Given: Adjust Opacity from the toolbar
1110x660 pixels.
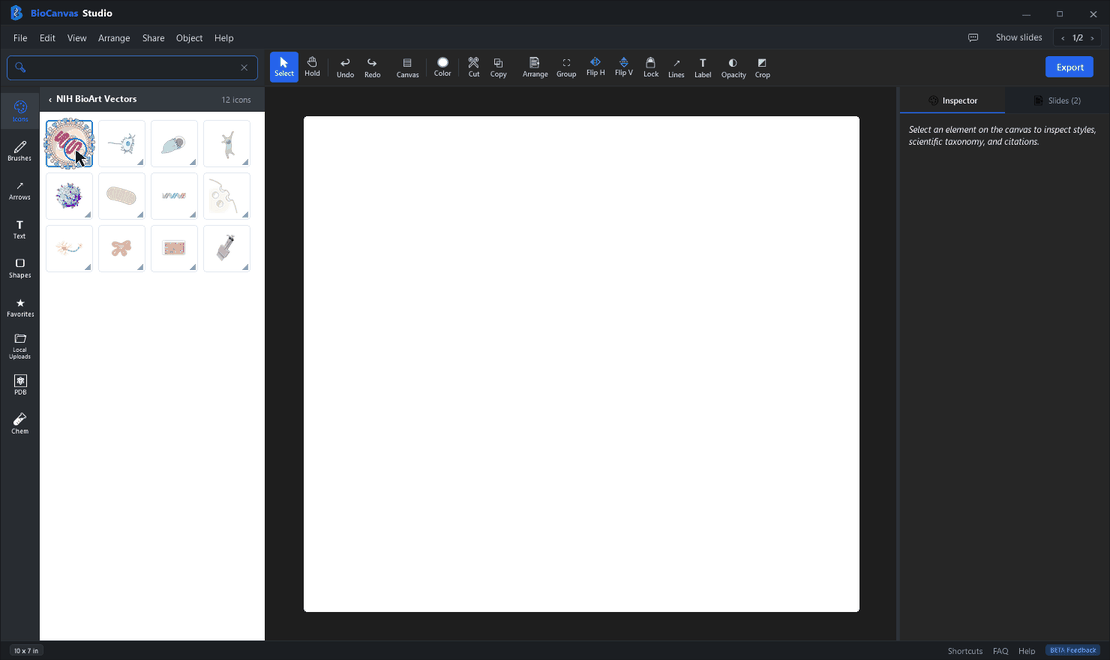Looking at the screenshot, I should pos(733,67).
